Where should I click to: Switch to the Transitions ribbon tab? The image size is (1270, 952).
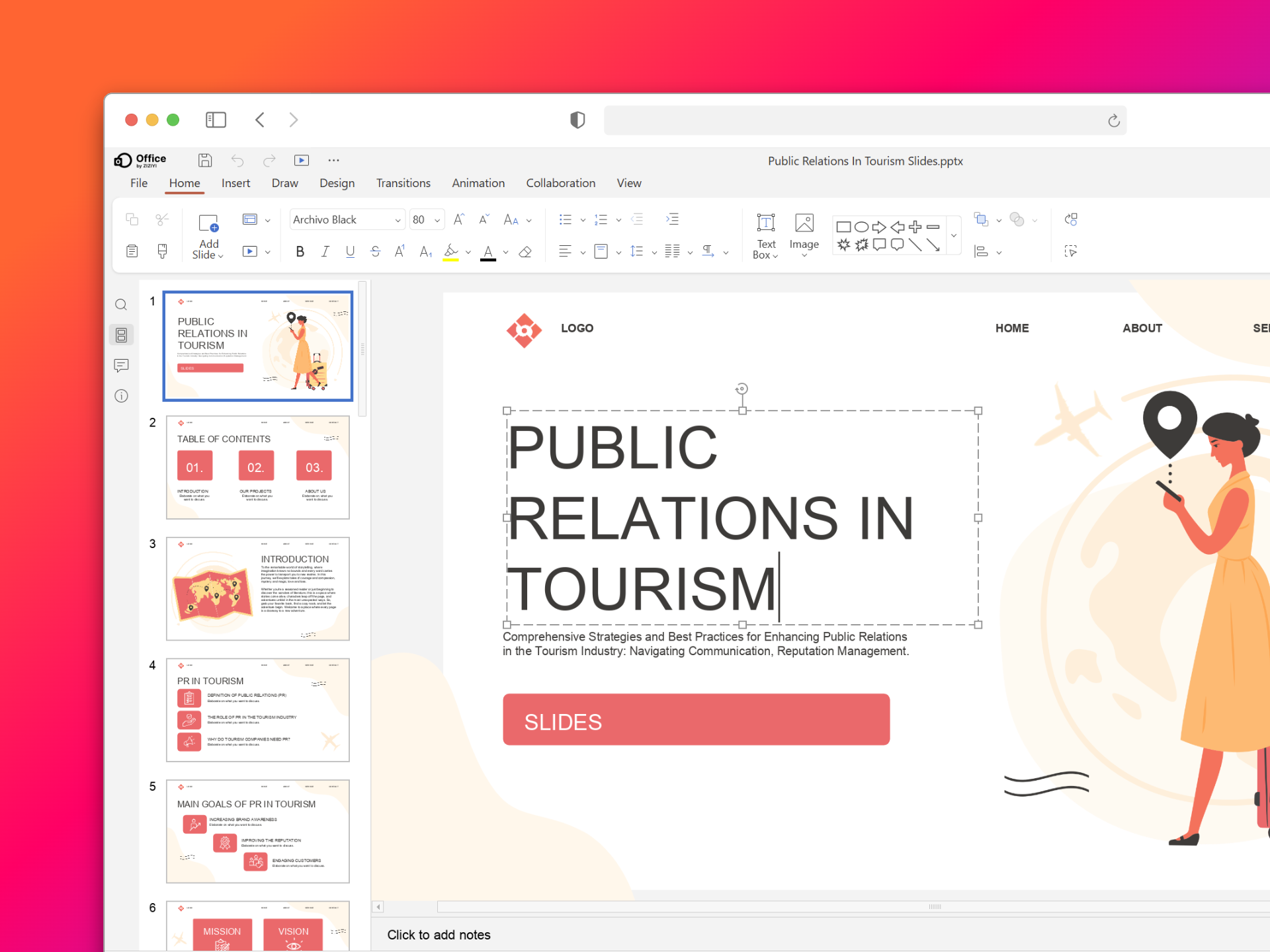[x=403, y=183]
